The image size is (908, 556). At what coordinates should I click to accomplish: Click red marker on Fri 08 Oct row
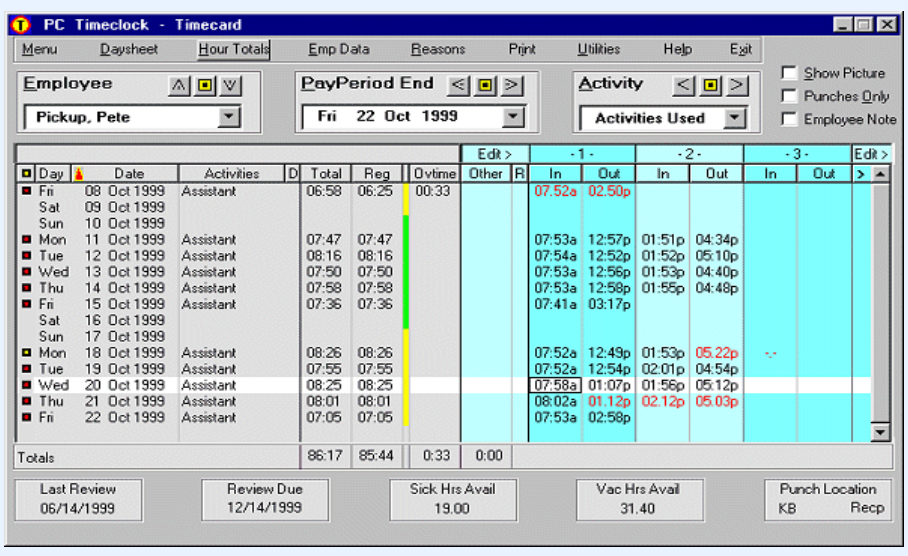(27, 191)
